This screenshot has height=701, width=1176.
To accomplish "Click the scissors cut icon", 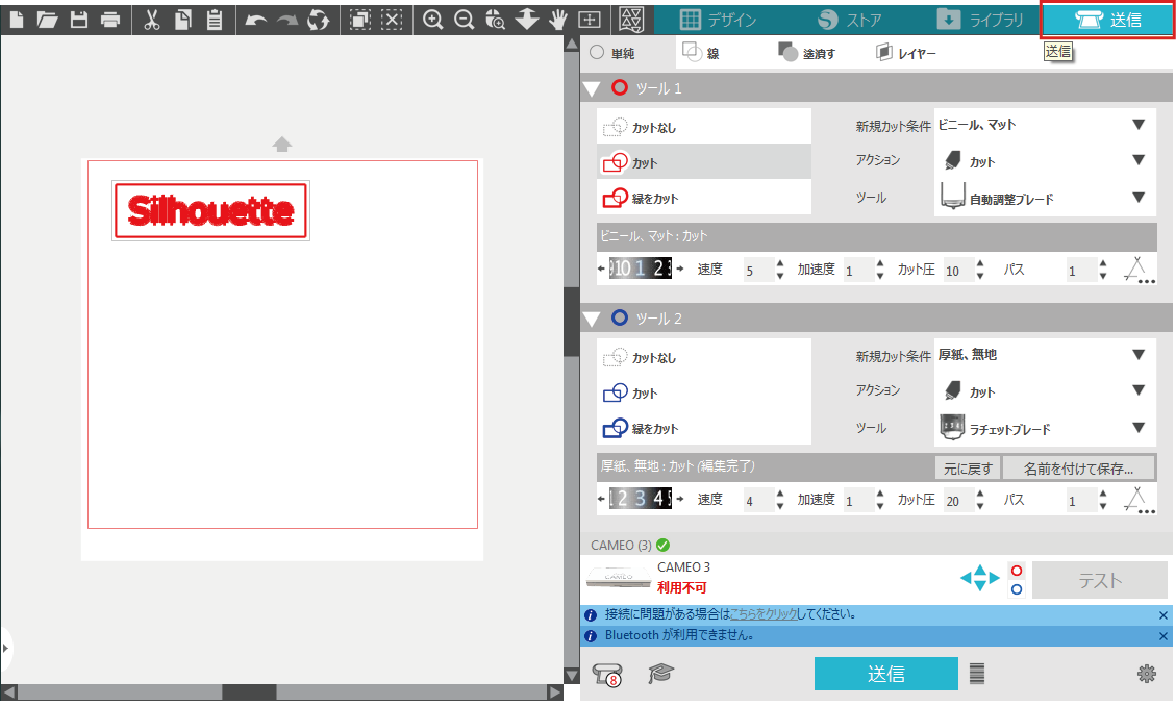I will 152,19.
